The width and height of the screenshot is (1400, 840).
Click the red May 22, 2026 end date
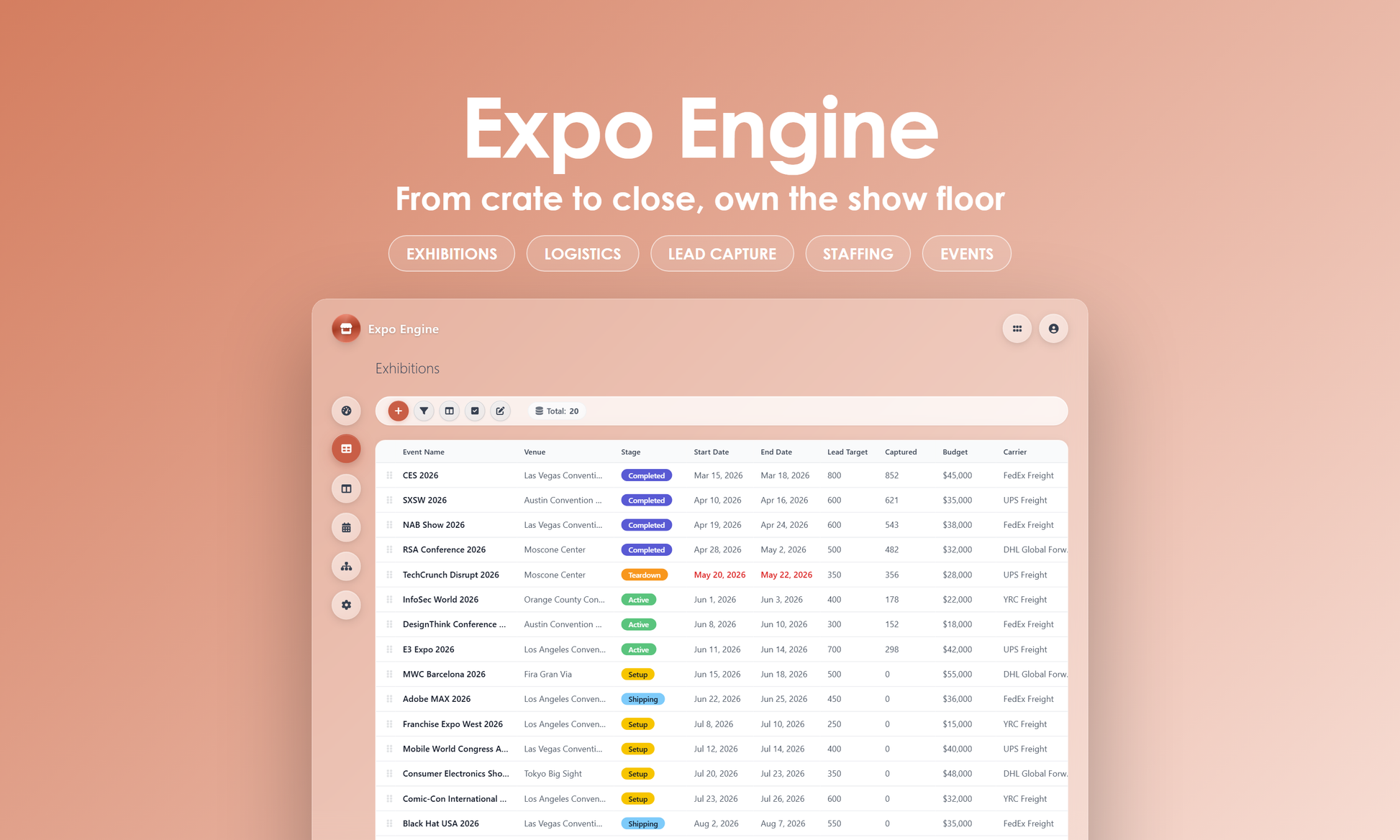[786, 575]
